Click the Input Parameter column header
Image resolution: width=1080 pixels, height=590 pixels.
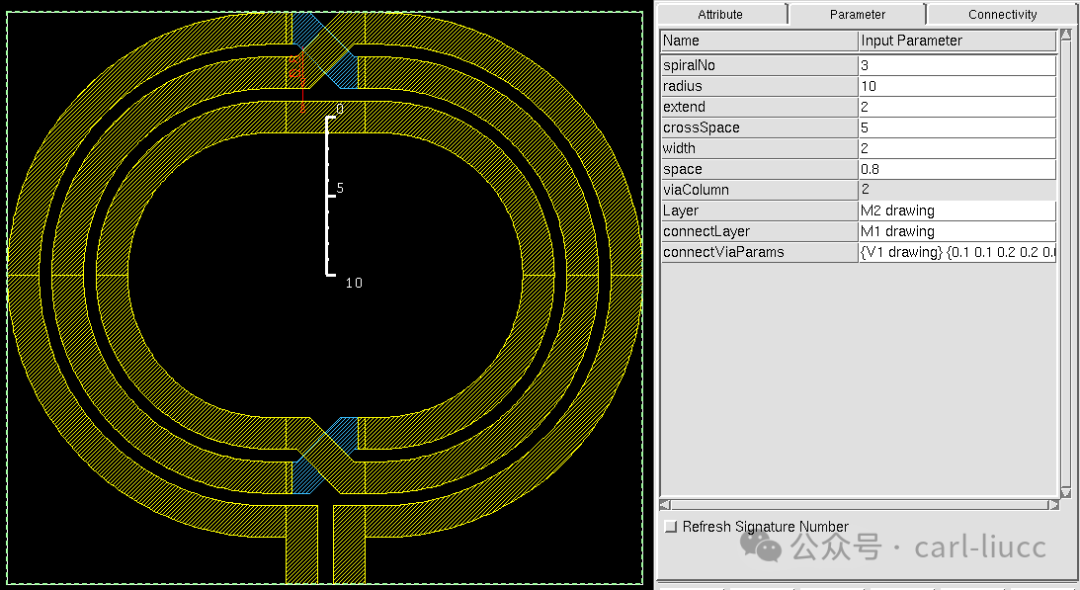coord(957,41)
